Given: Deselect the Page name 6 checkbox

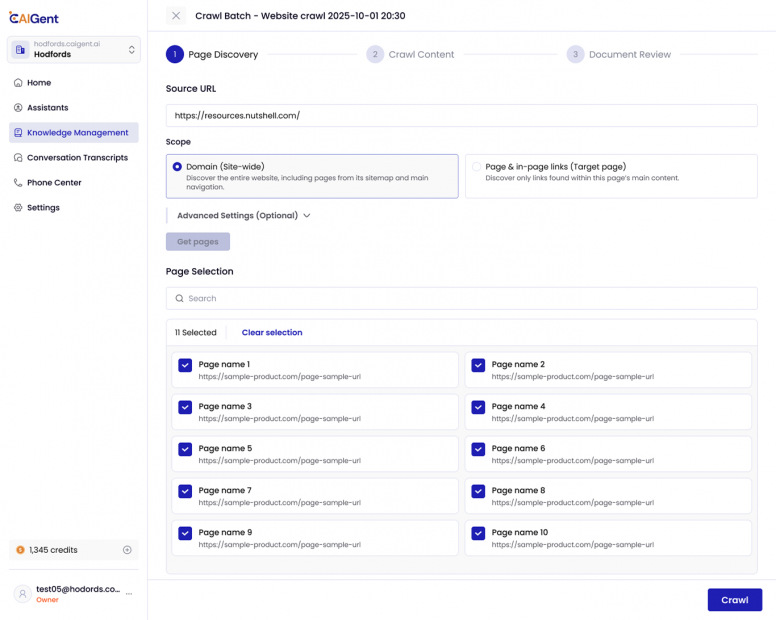Looking at the screenshot, I should (x=478, y=450).
